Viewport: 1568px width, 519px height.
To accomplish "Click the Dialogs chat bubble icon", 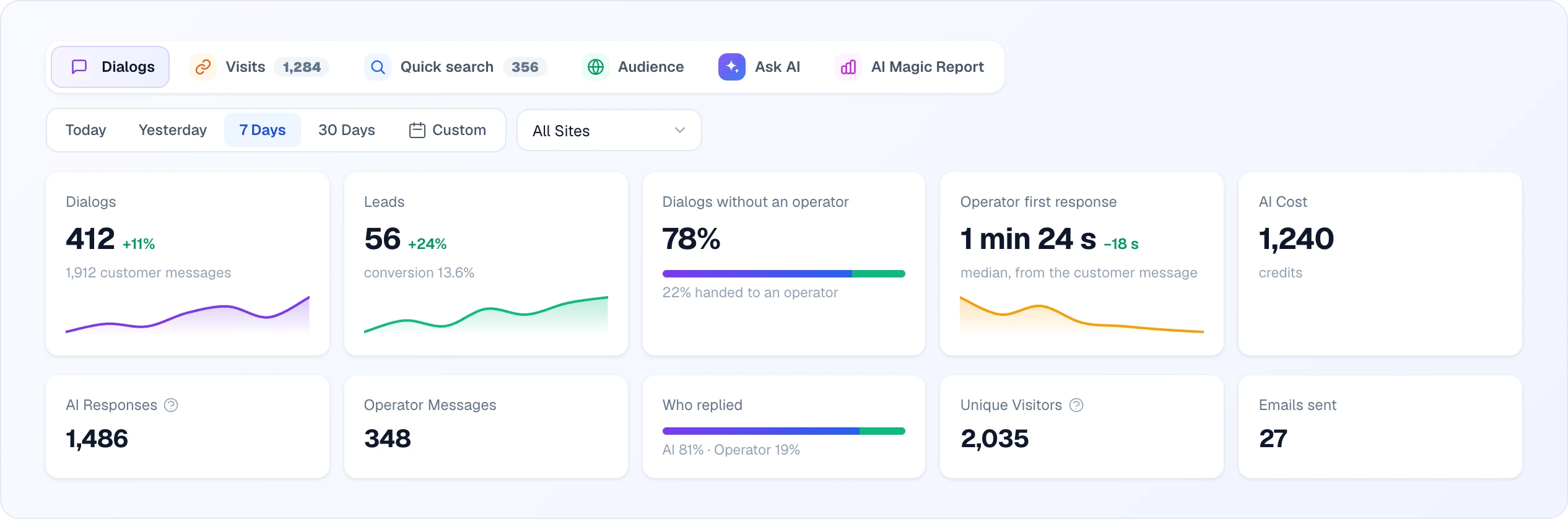I will 79,67.
